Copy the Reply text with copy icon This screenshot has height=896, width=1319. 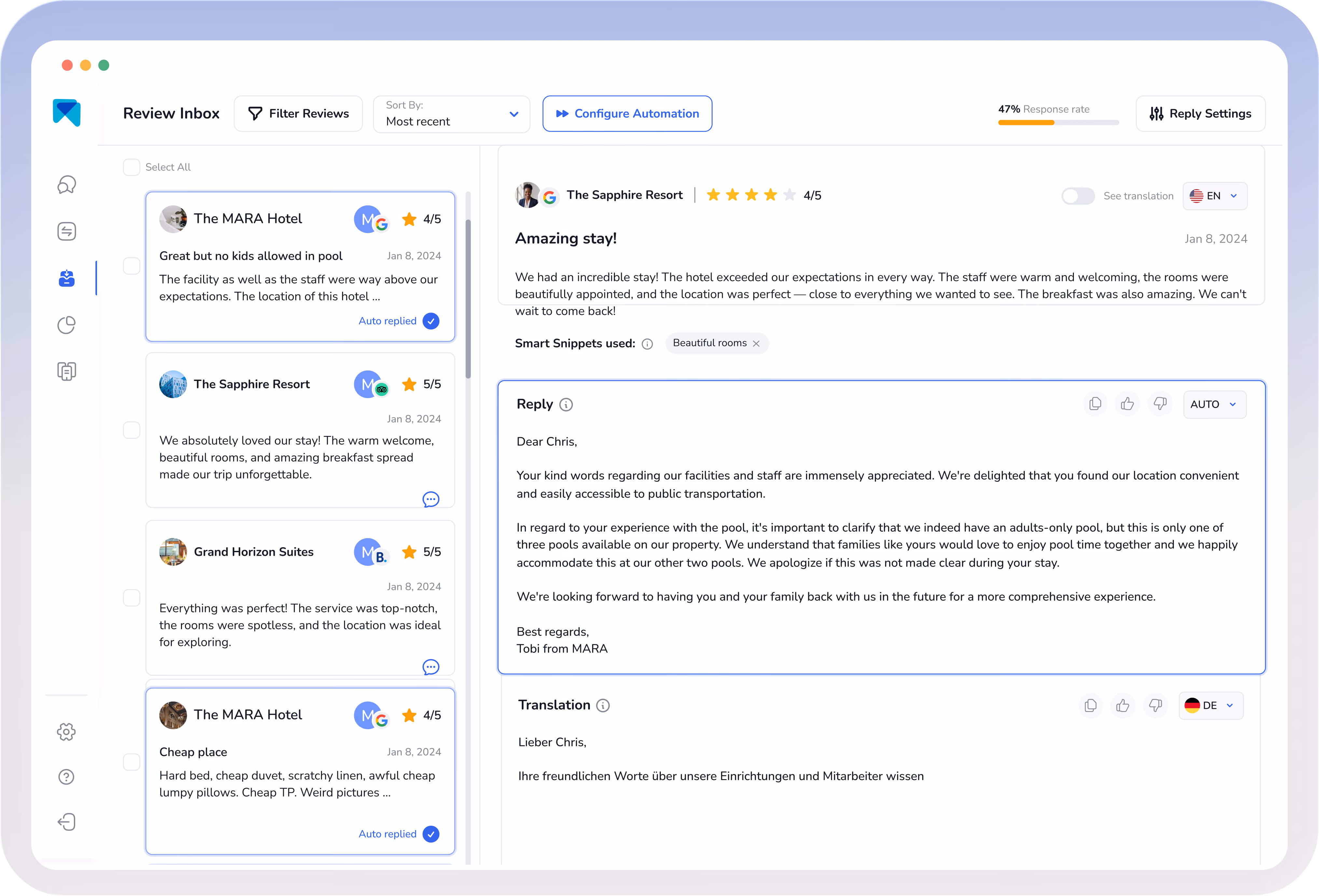[x=1095, y=404]
